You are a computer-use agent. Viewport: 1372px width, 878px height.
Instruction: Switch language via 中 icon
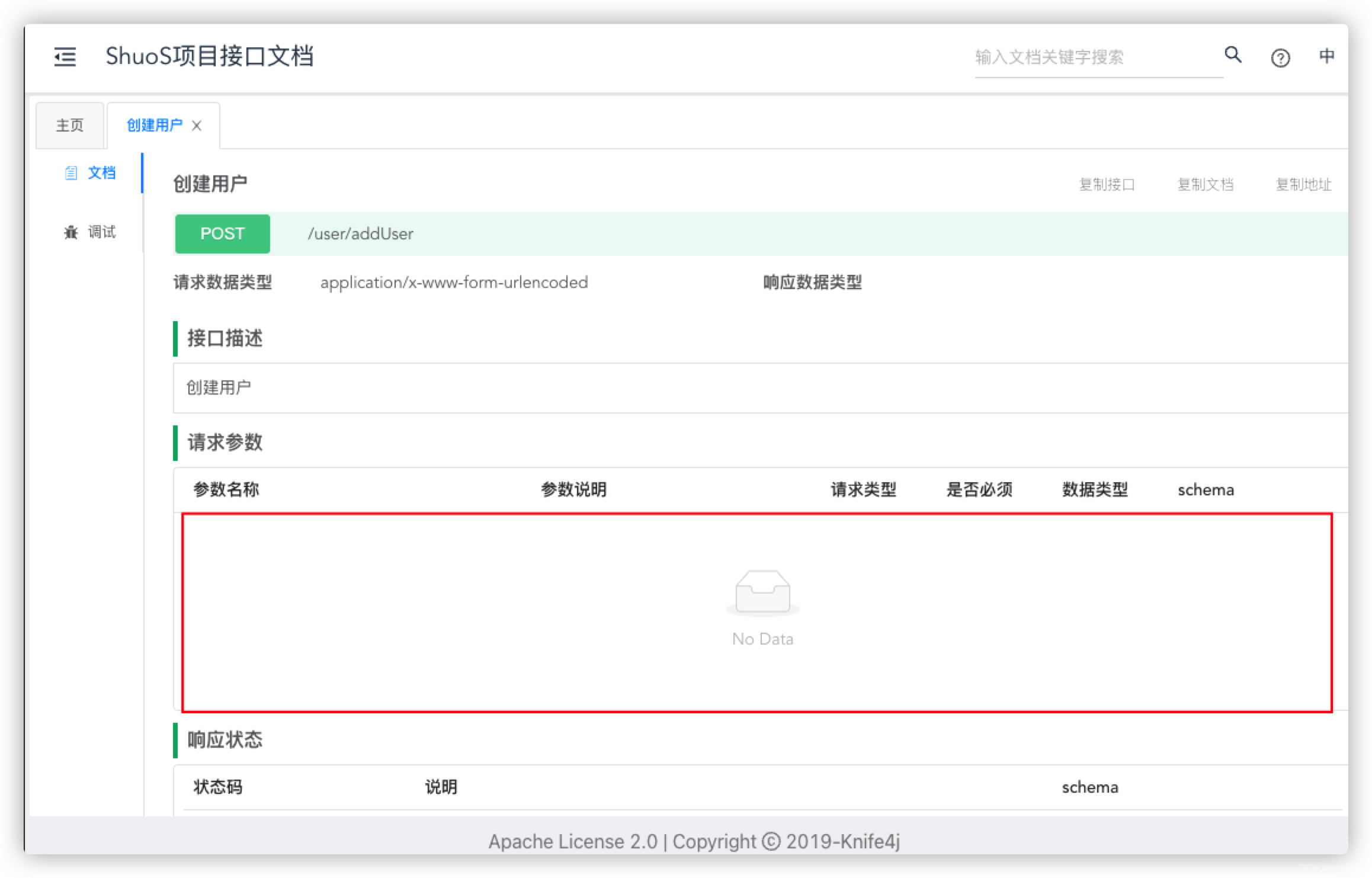[1326, 56]
